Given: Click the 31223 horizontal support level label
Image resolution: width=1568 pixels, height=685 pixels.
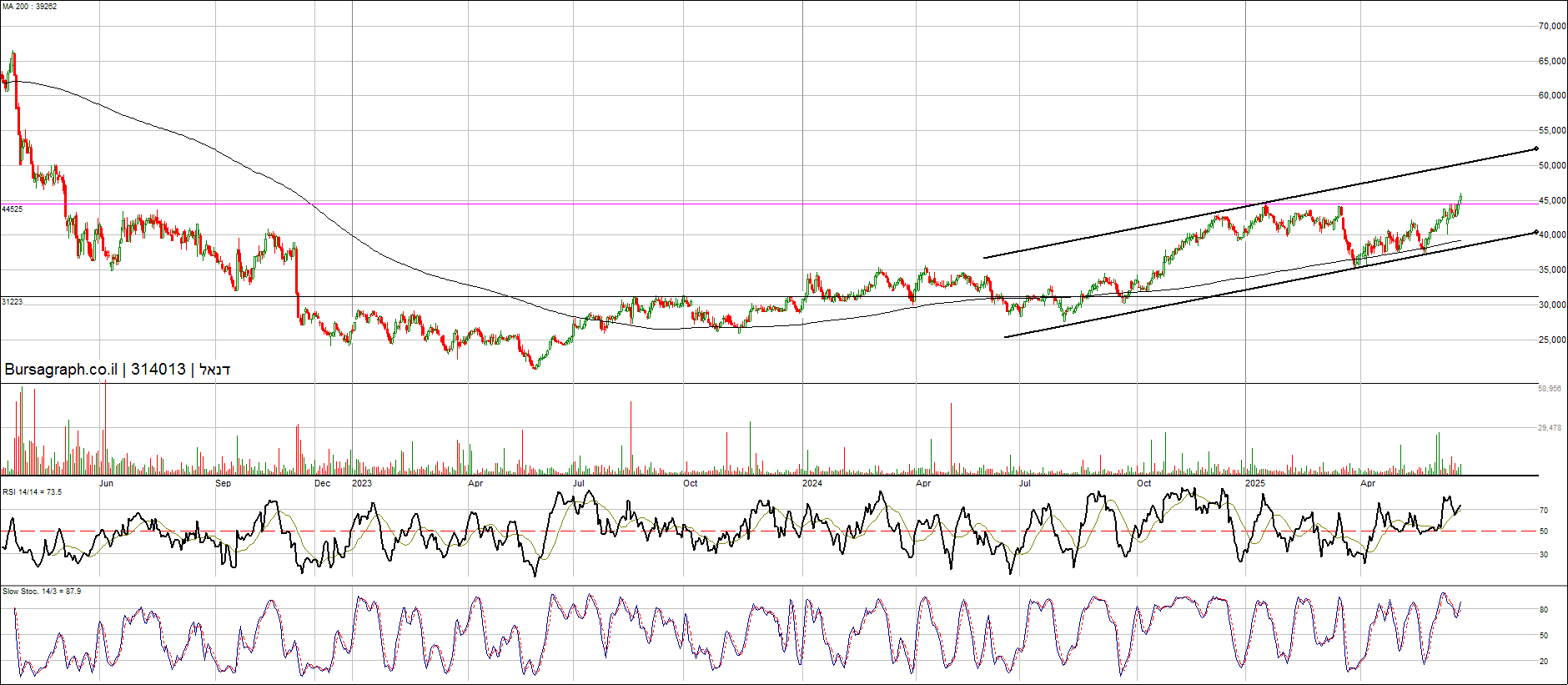Looking at the screenshot, I should tap(13, 302).
